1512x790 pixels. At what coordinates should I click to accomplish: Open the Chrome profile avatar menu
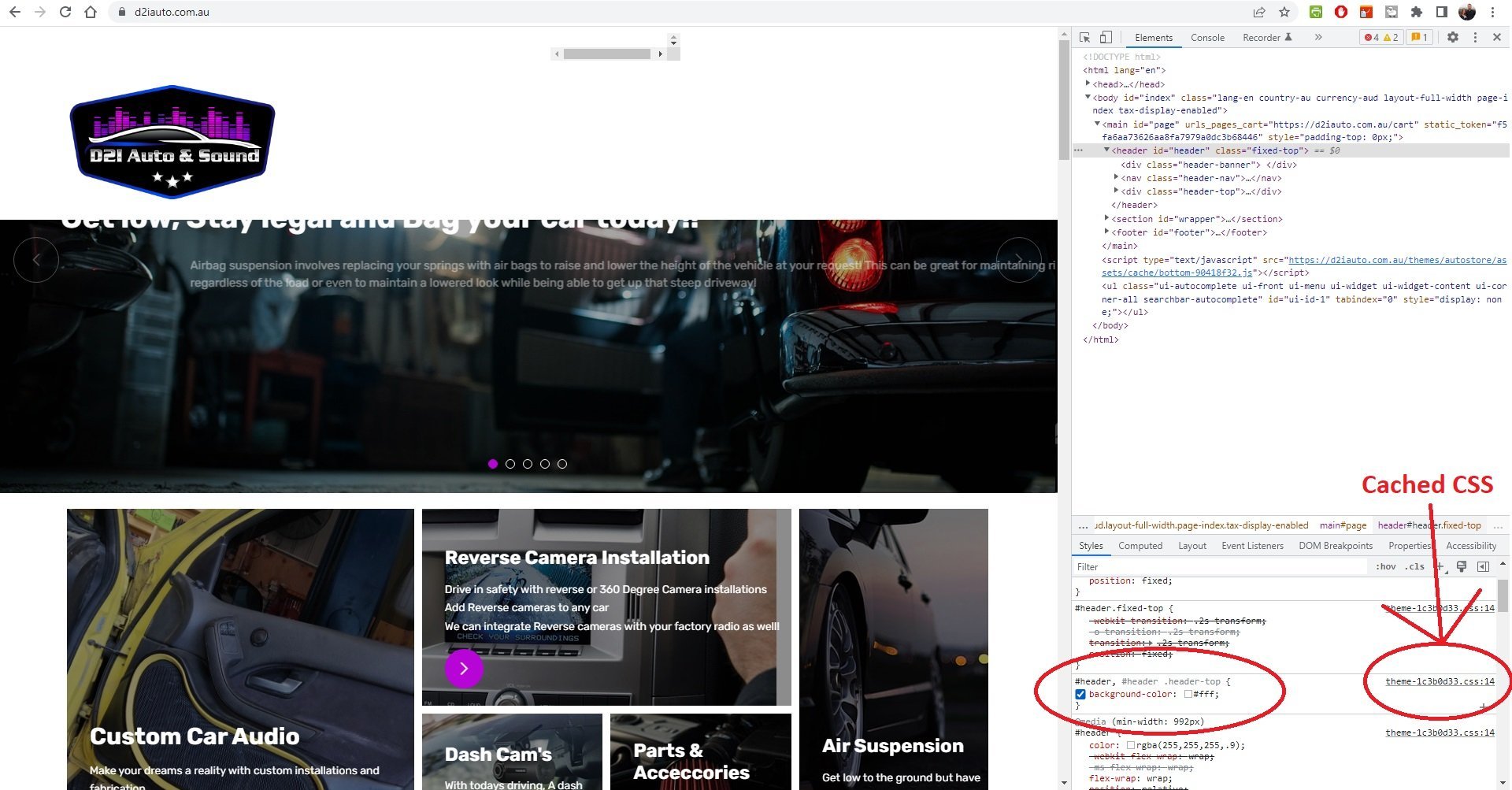tap(1466, 12)
